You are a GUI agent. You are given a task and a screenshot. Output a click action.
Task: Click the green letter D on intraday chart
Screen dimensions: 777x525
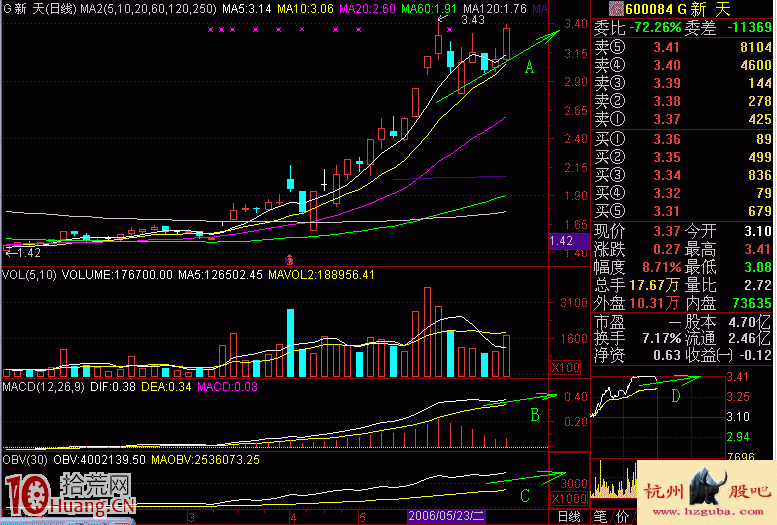pos(677,397)
